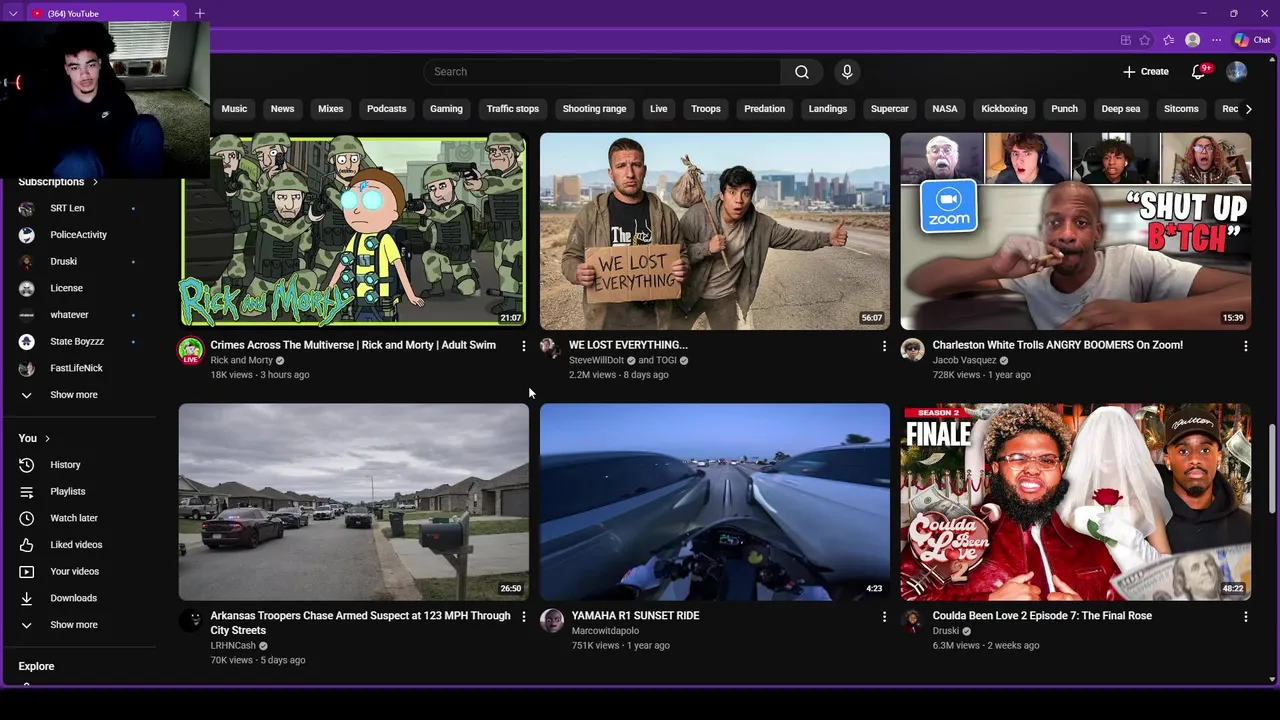Start voice search with the microphone
The height and width of the screenshot is (720, 1280).
click(847, 72)
